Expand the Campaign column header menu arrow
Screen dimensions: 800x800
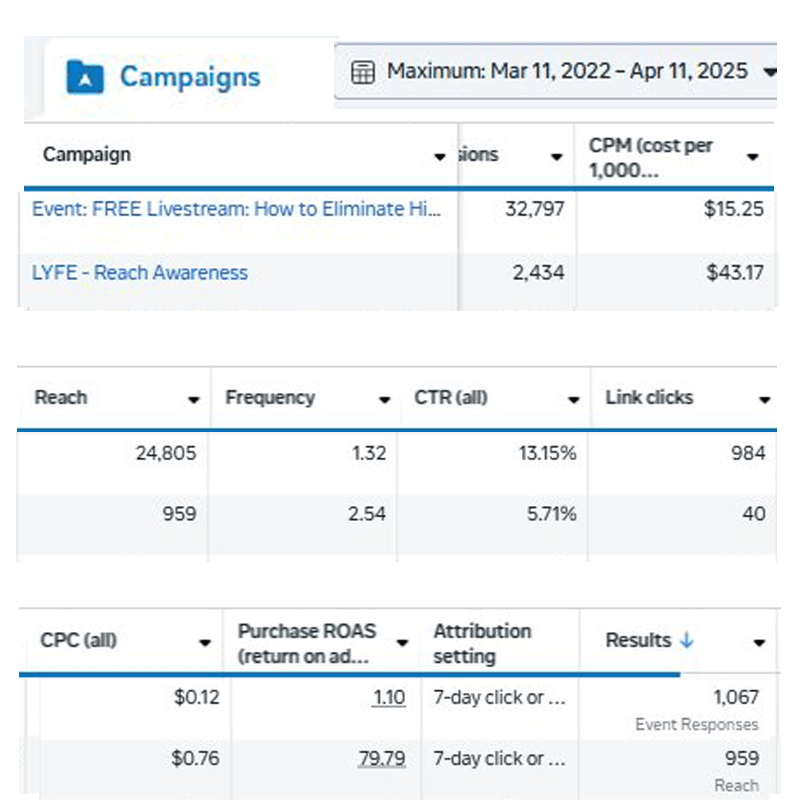click(439, 157)
